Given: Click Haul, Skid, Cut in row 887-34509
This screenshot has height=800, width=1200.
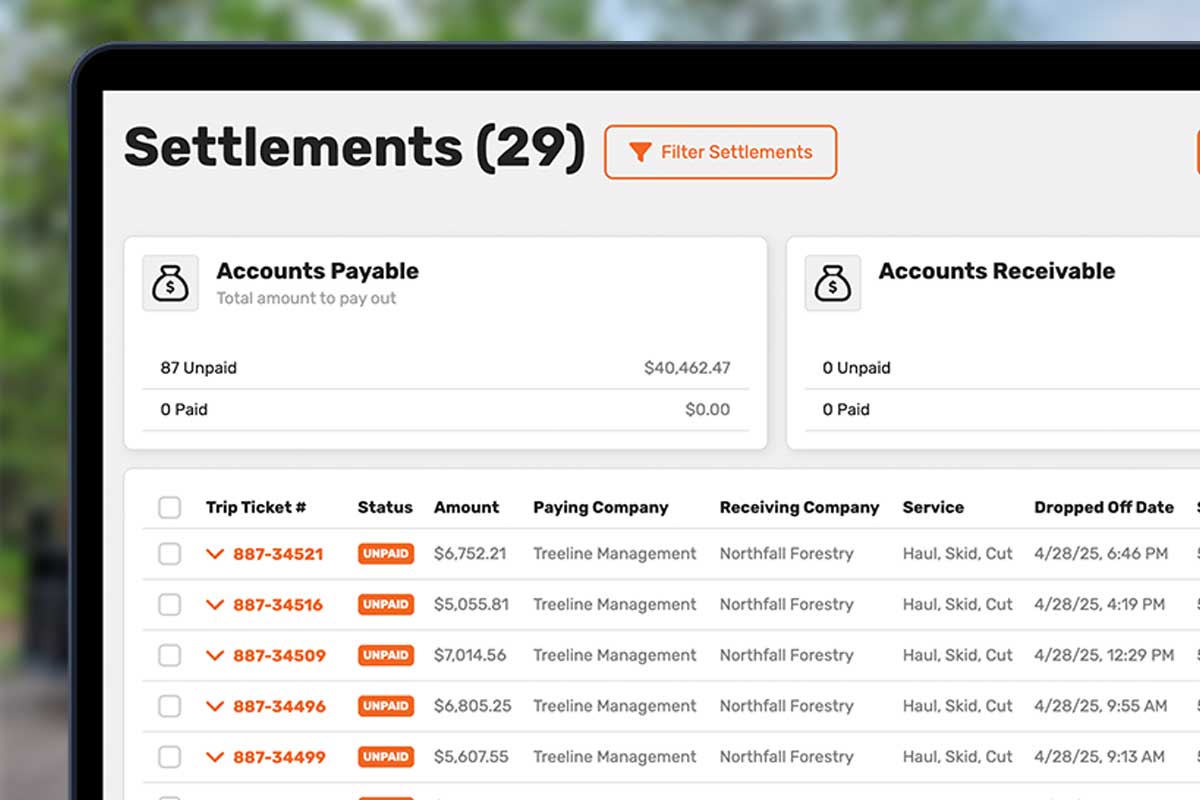Looking at the screenshot, I should [958, 656].
